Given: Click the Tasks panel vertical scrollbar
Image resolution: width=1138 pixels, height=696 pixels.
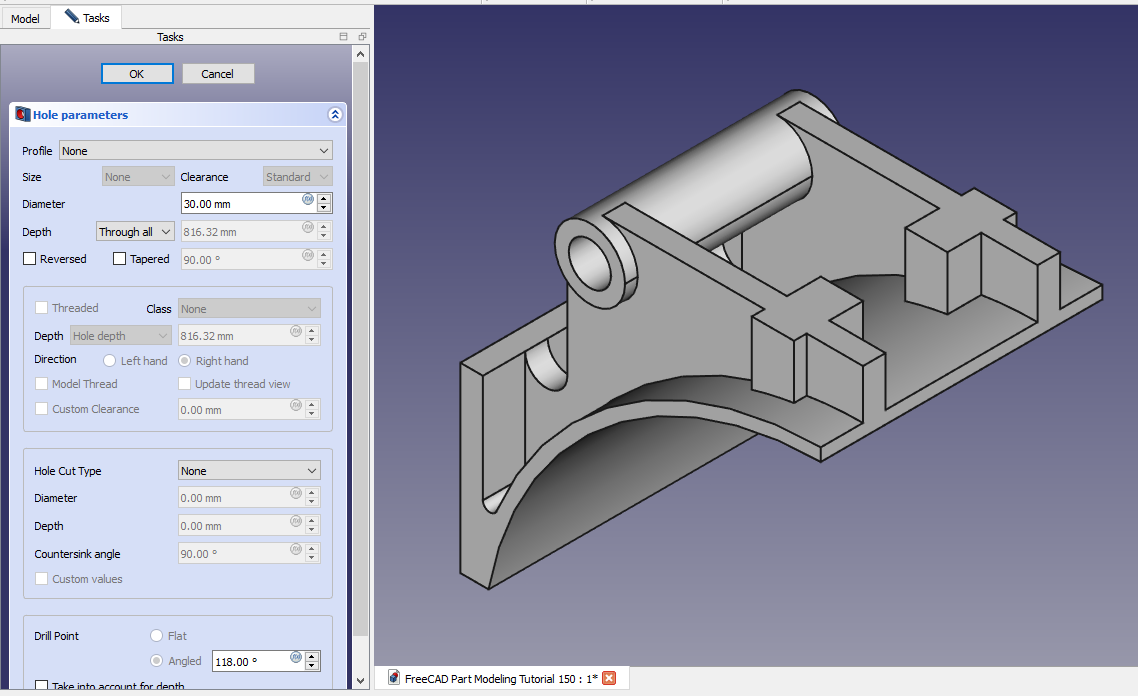Looking at the screenshot, I should (361, 350).
